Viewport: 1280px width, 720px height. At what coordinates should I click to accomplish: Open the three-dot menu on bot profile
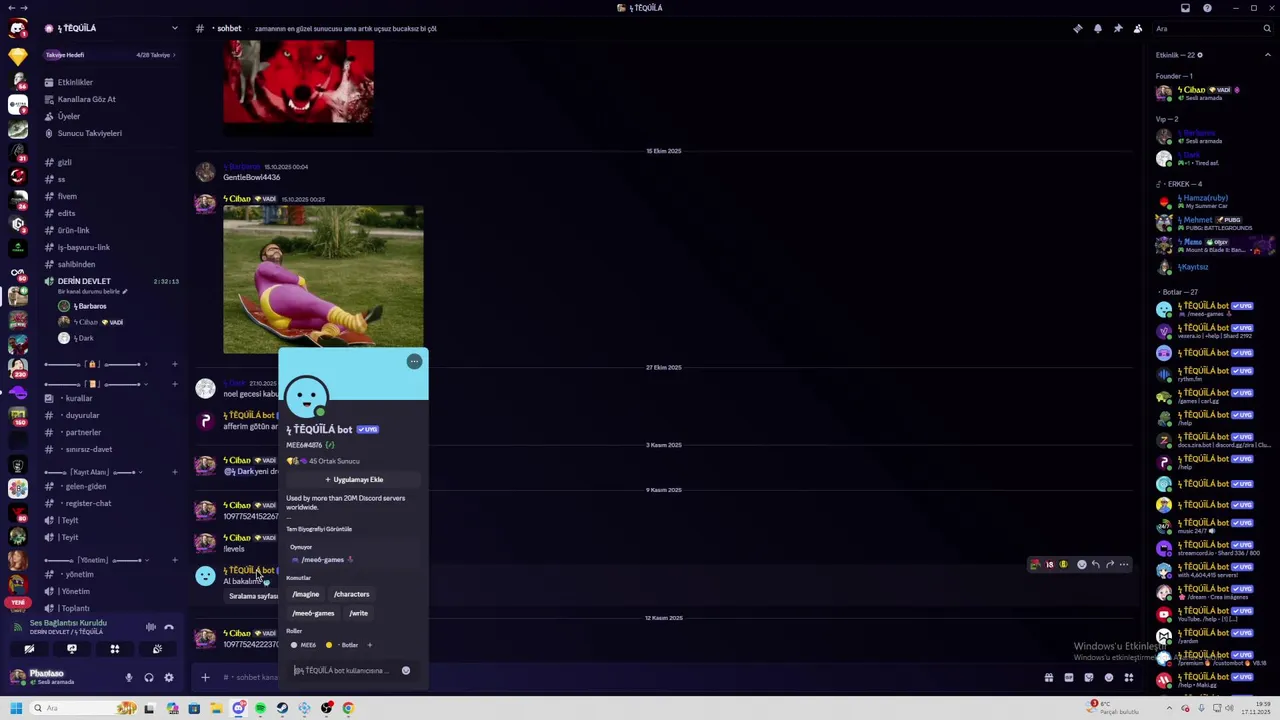click(414, 361)
